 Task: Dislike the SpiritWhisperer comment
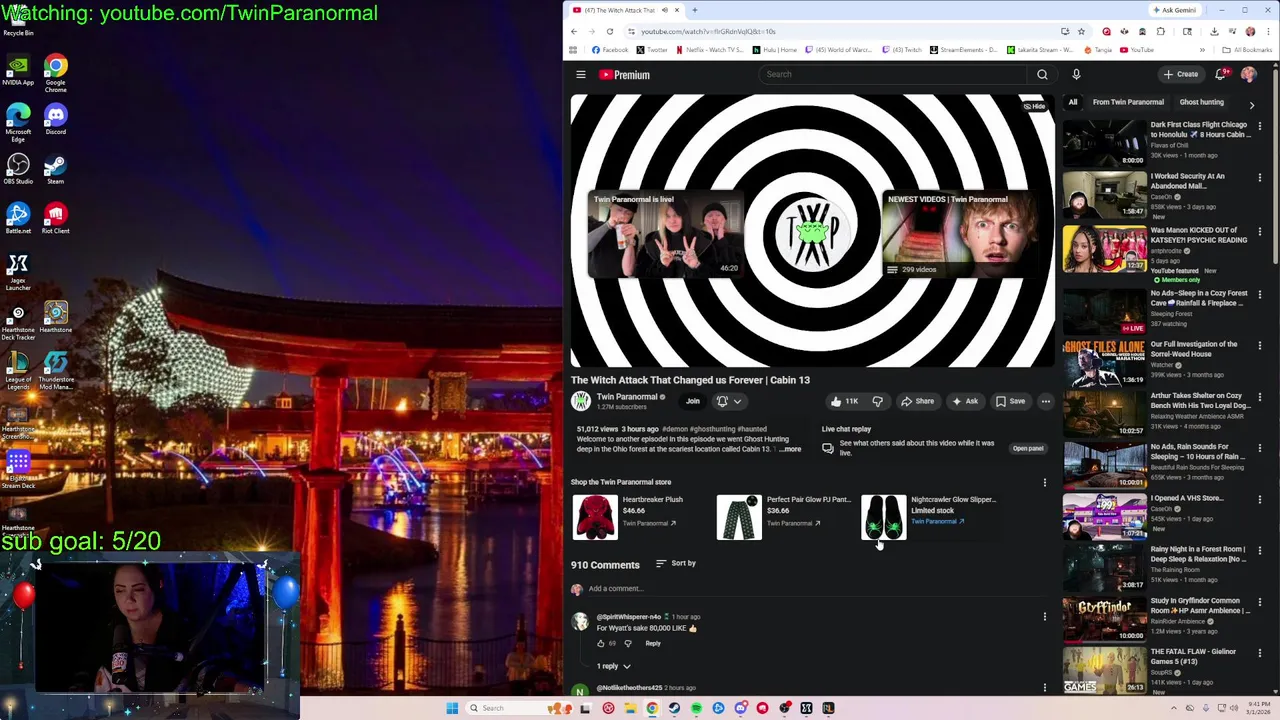pyautogui.click(x=628, y=643)
